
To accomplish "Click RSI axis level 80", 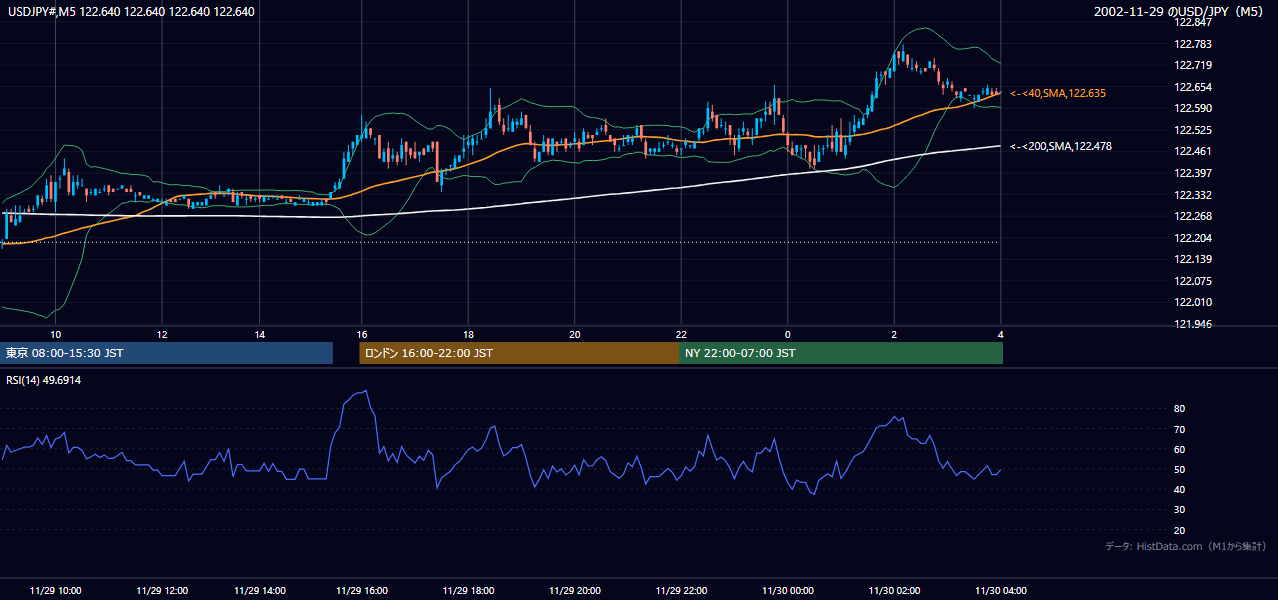I will point(1180,409).
